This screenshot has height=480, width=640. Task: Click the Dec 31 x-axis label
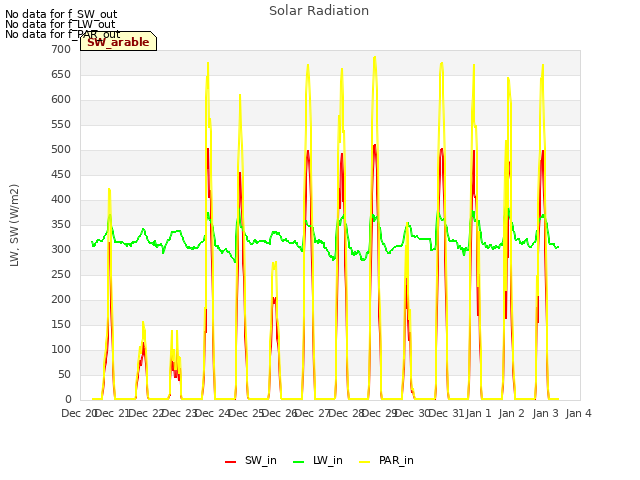447,413
